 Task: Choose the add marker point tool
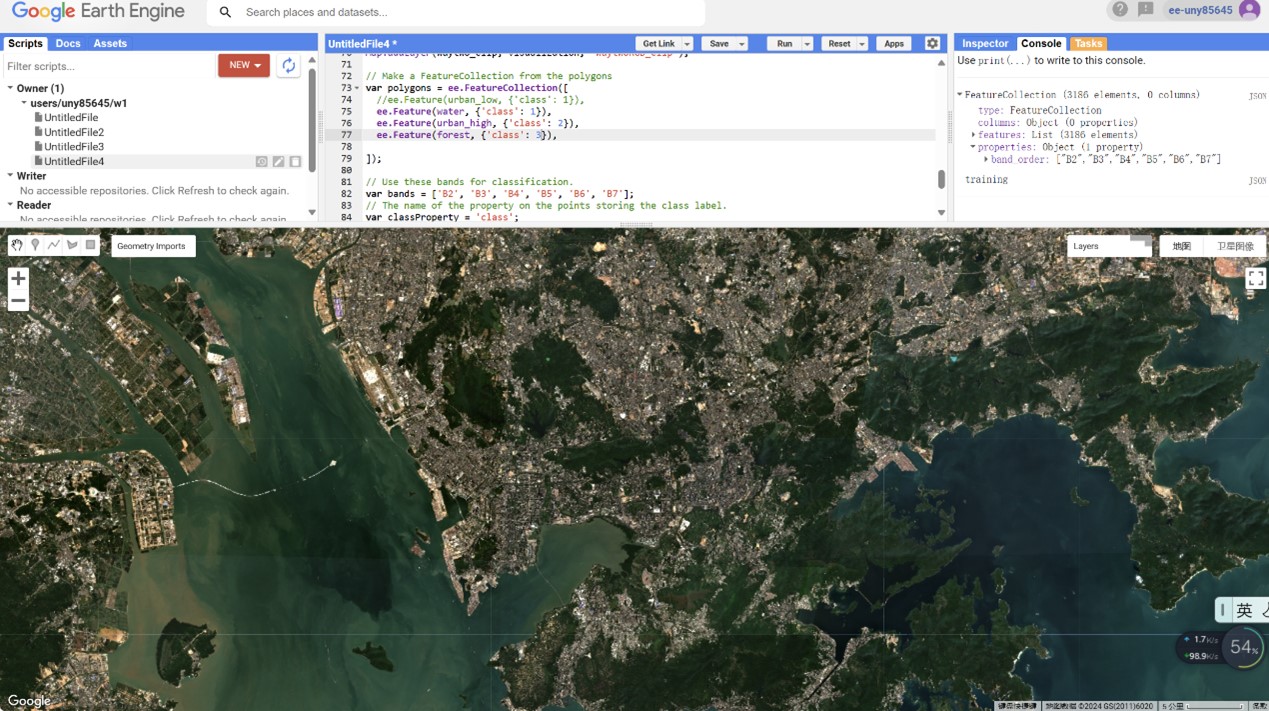[35, 245]
